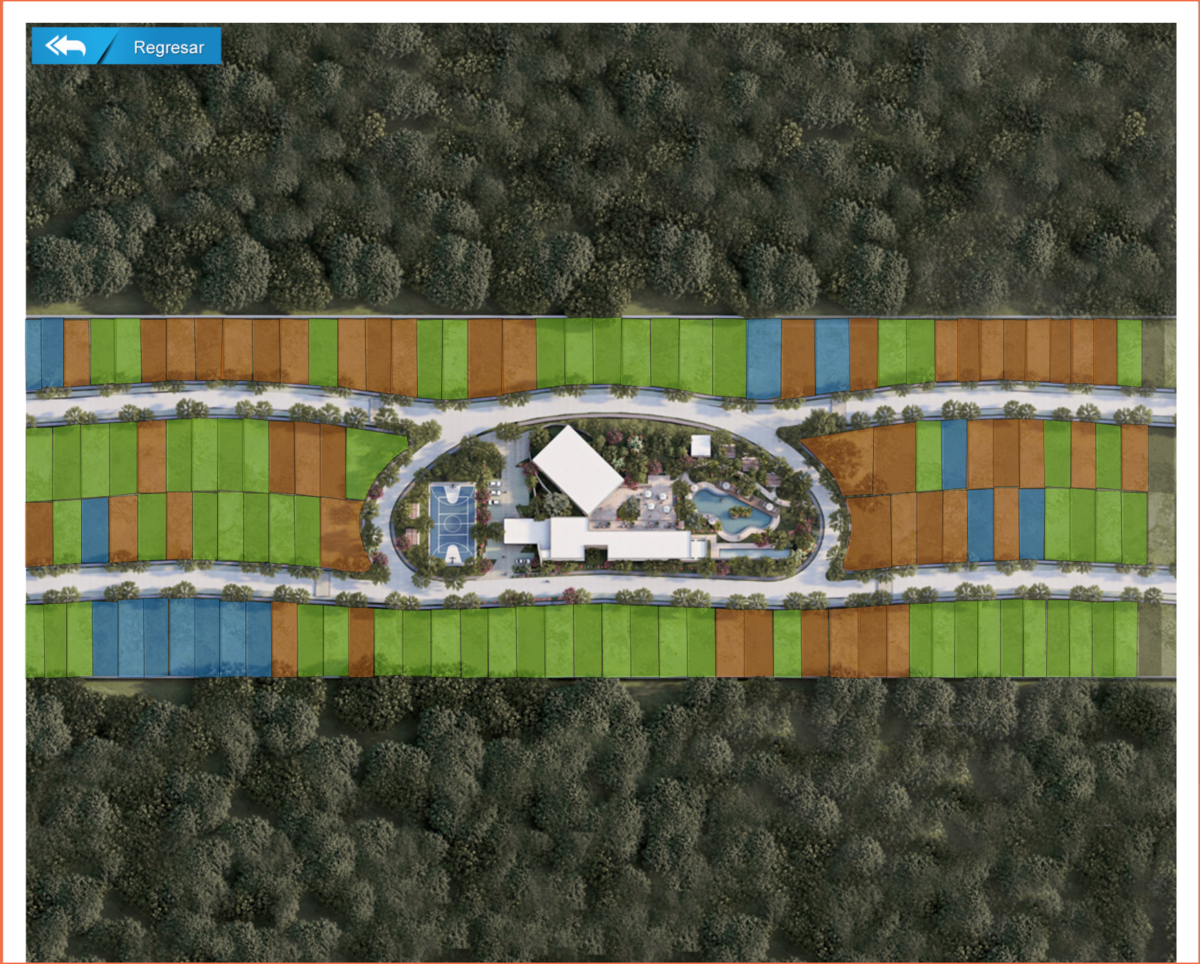1200x964 pixels.
Task: Click the leftmost blue lot in the top row
Action: pyautogui.click(x=34, y=352)
